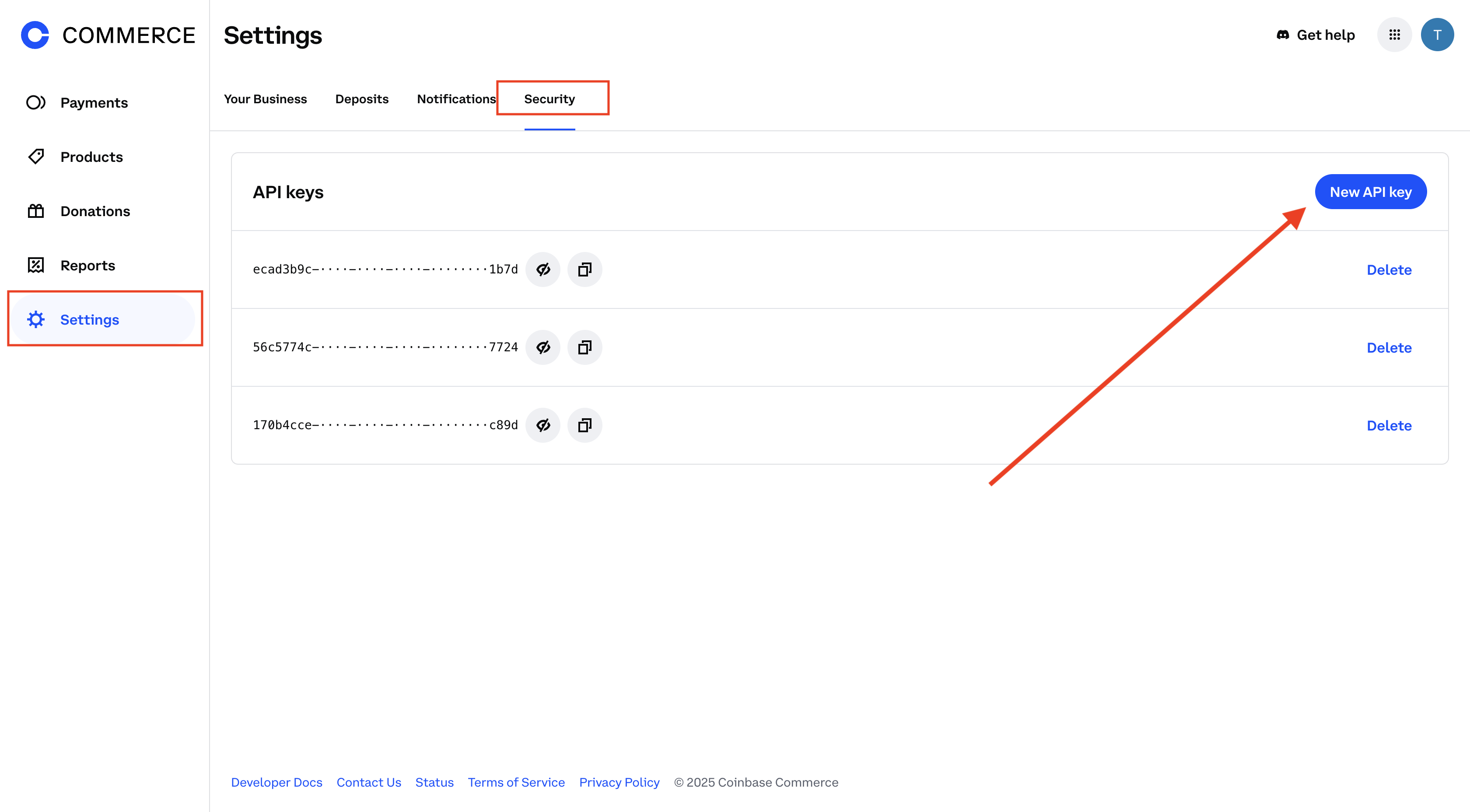Click the New API key button

tap(1371, 192)
